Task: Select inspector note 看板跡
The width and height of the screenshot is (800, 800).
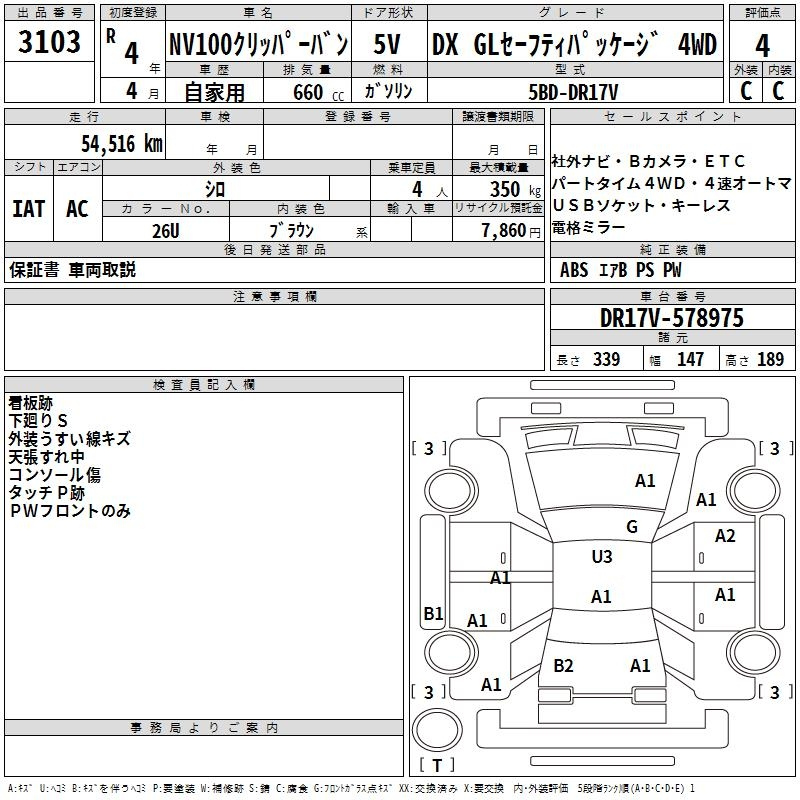Action: coord(31,403)
